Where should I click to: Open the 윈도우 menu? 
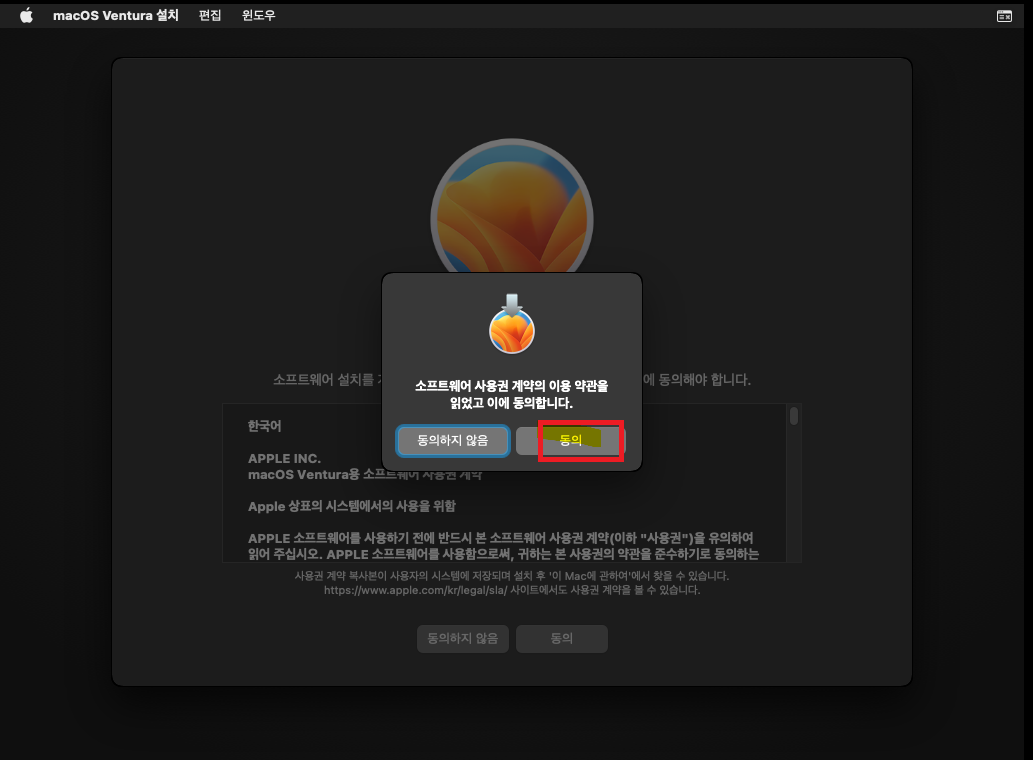258,15
